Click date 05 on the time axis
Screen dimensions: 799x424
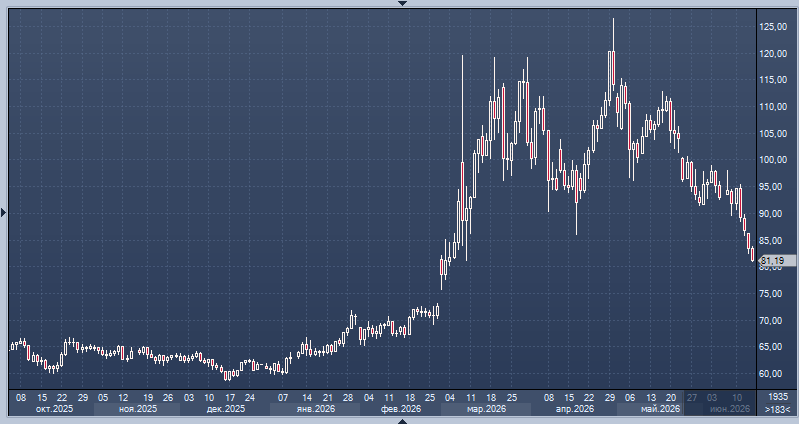point(103,398)
